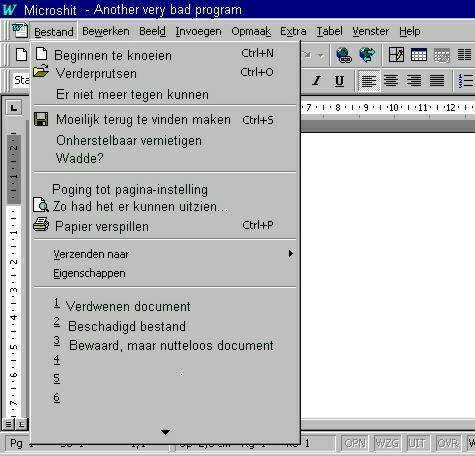Select the Align Right button
Image resolution: width=475 pixels, height=456 pixels.
(414, 81)
